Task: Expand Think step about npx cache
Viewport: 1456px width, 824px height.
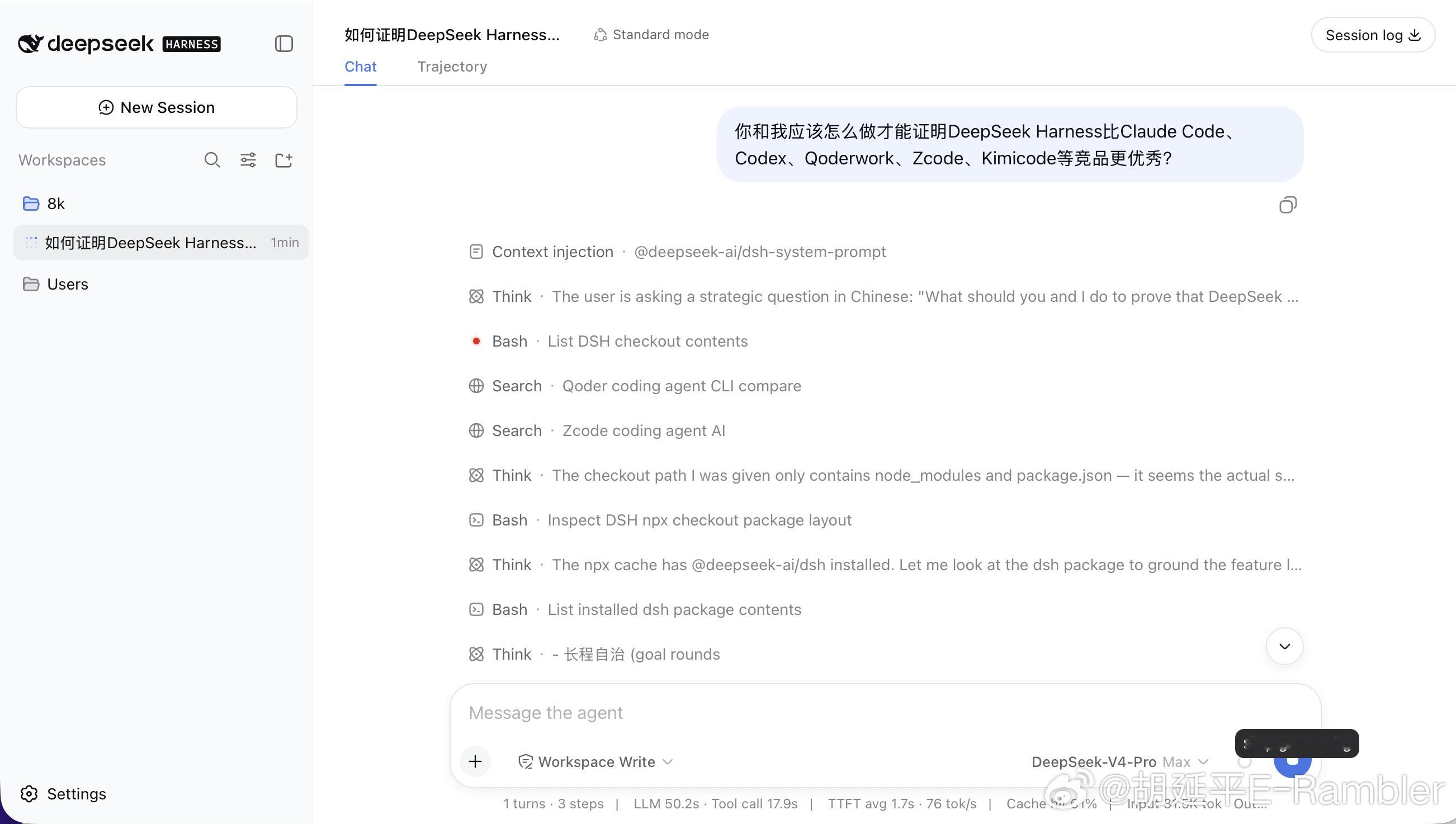Action: point(886,565)
